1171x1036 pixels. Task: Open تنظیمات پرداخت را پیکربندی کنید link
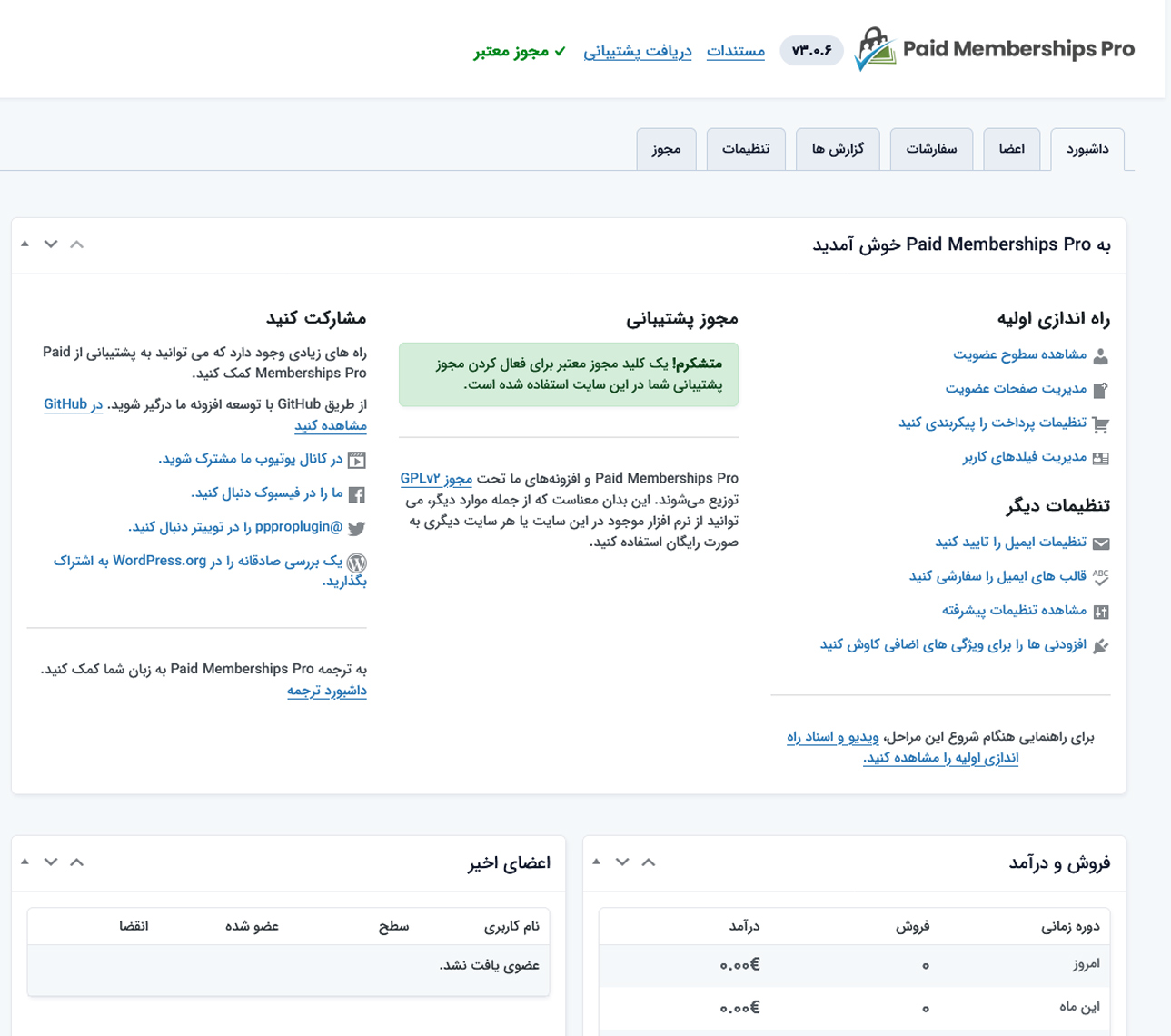pyautogui.click(x=992, y=423)
